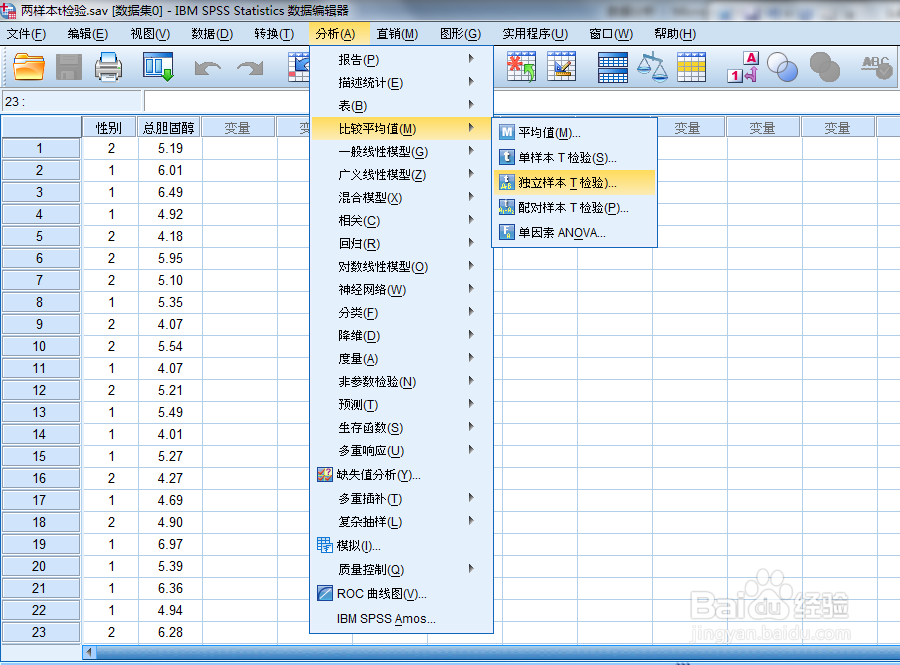Click the Select Cases grid icon
This screenshot has height=665, width=900.
[692, 67]
